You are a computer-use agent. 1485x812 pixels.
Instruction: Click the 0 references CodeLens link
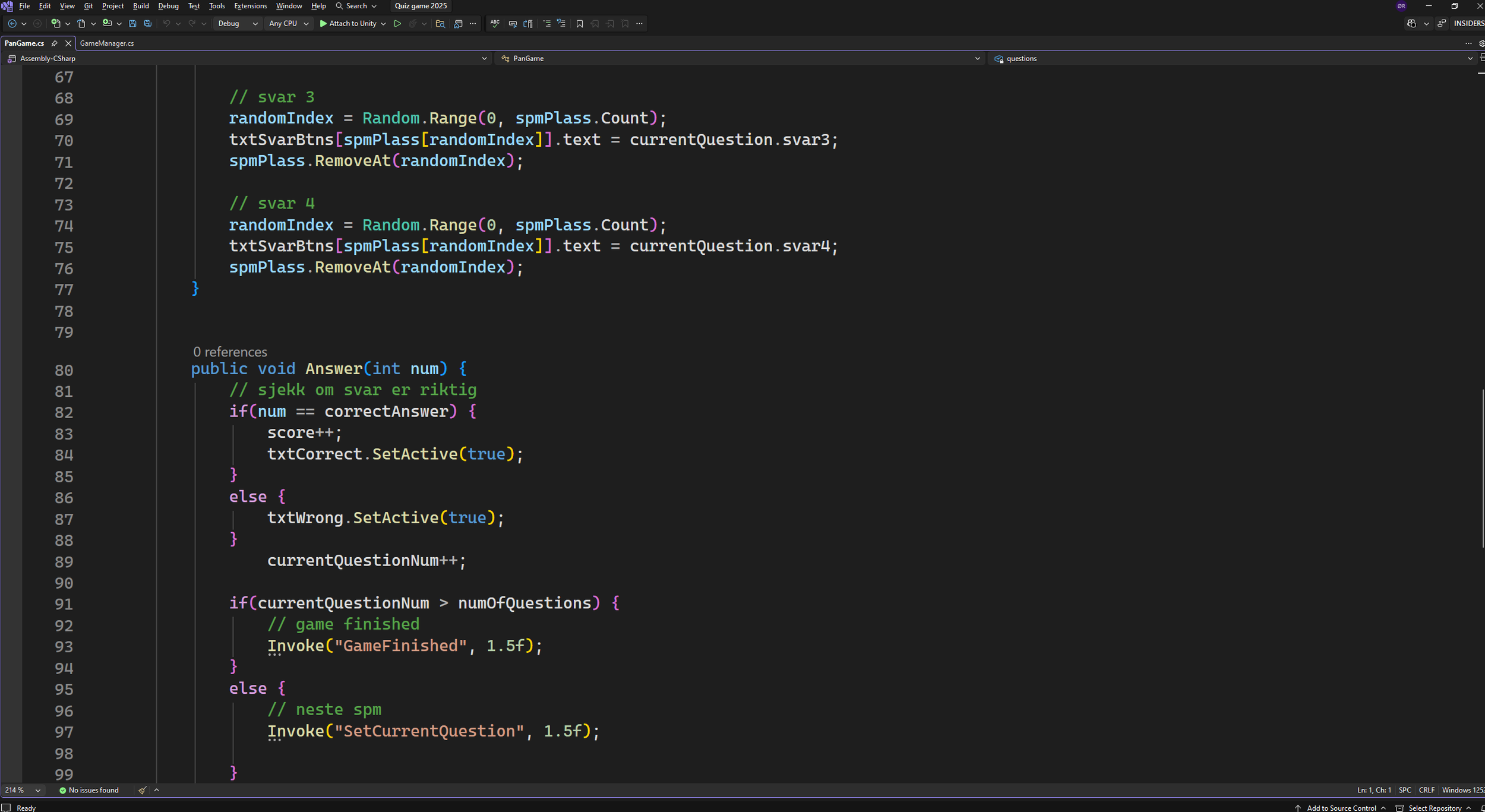(x=230, y=352)
